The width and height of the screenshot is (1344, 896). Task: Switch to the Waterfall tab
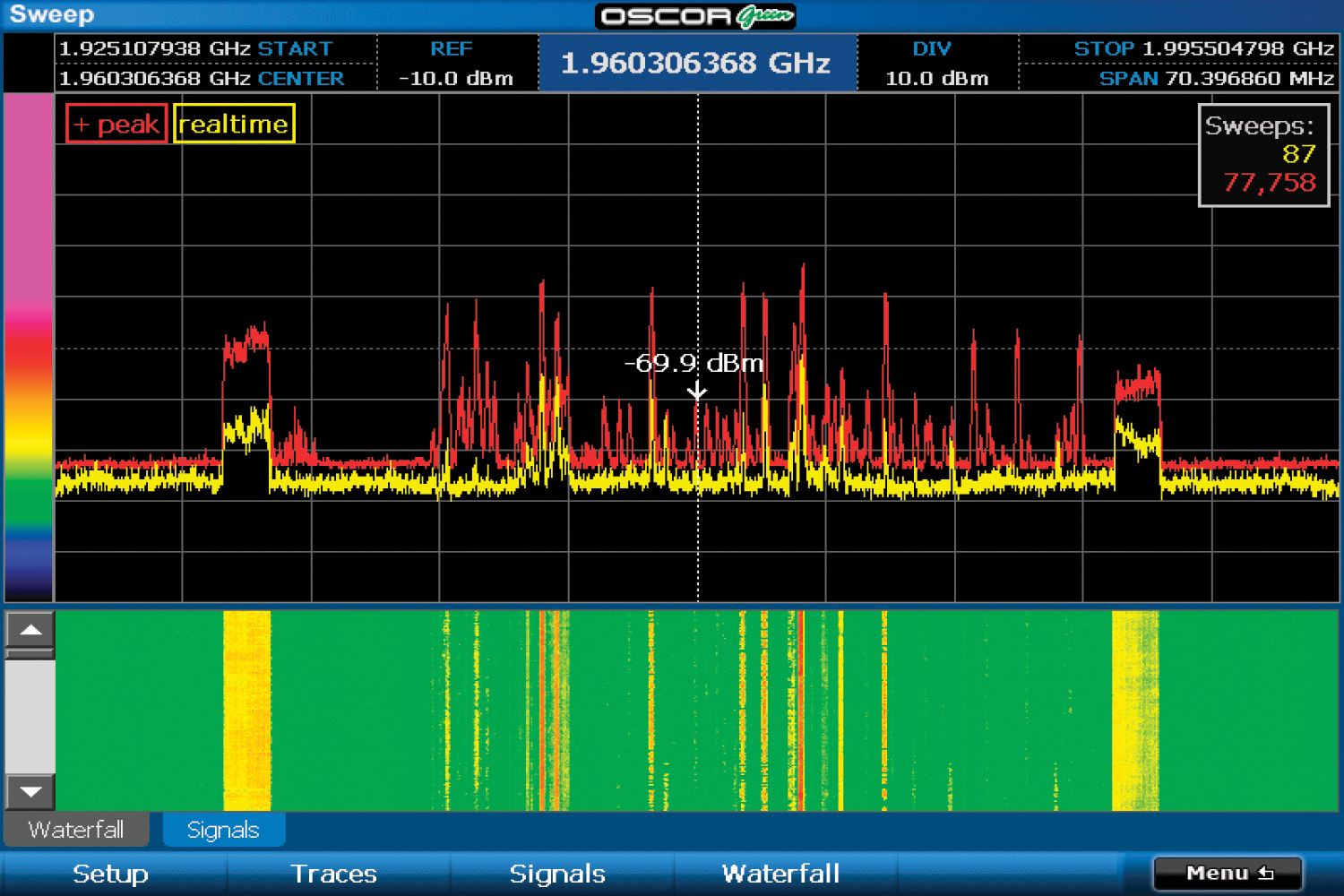coord(76,830)
